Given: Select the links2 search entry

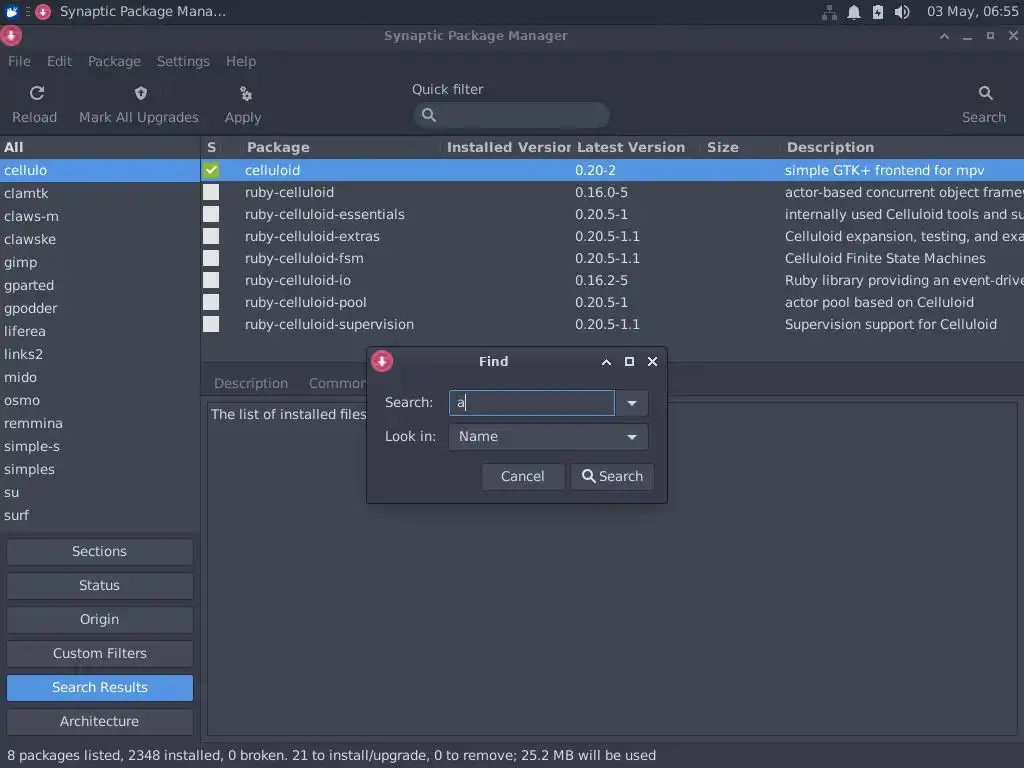Looking at the screenshot, I should pyautogui.click(x=100, y=354).
